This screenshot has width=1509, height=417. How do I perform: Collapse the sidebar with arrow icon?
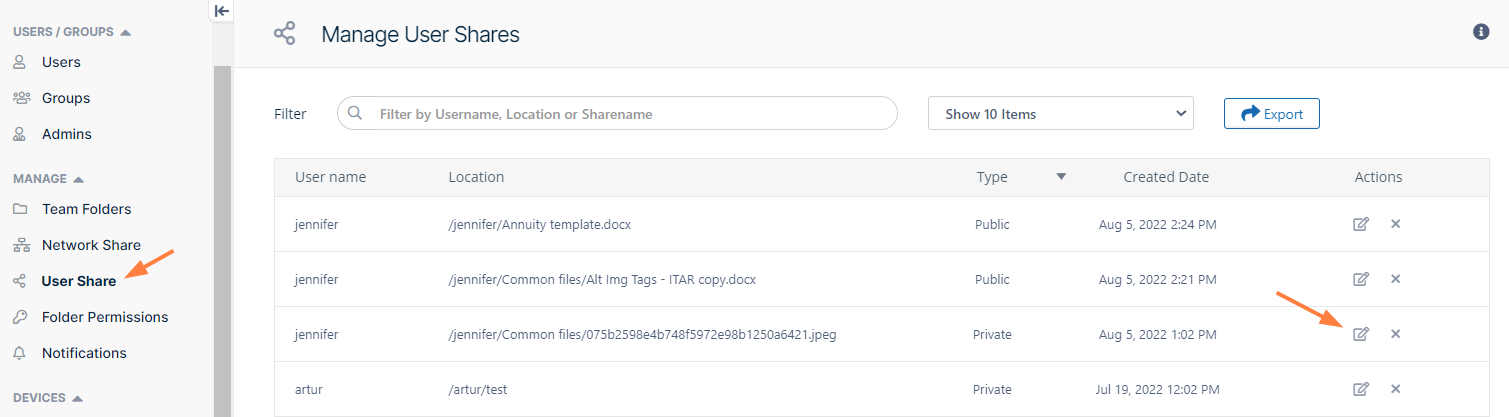[x=222, y=11]
